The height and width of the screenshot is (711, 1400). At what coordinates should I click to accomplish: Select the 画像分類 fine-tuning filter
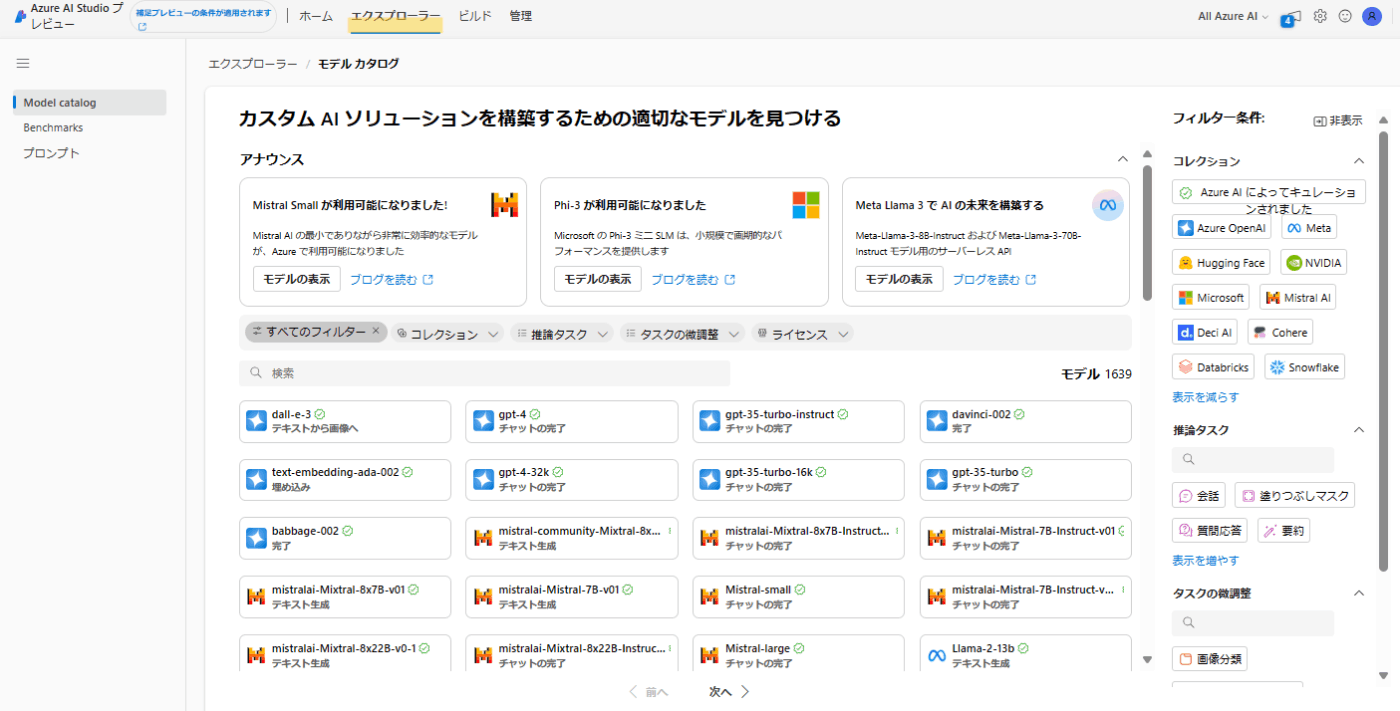[x=1209, y=659]
